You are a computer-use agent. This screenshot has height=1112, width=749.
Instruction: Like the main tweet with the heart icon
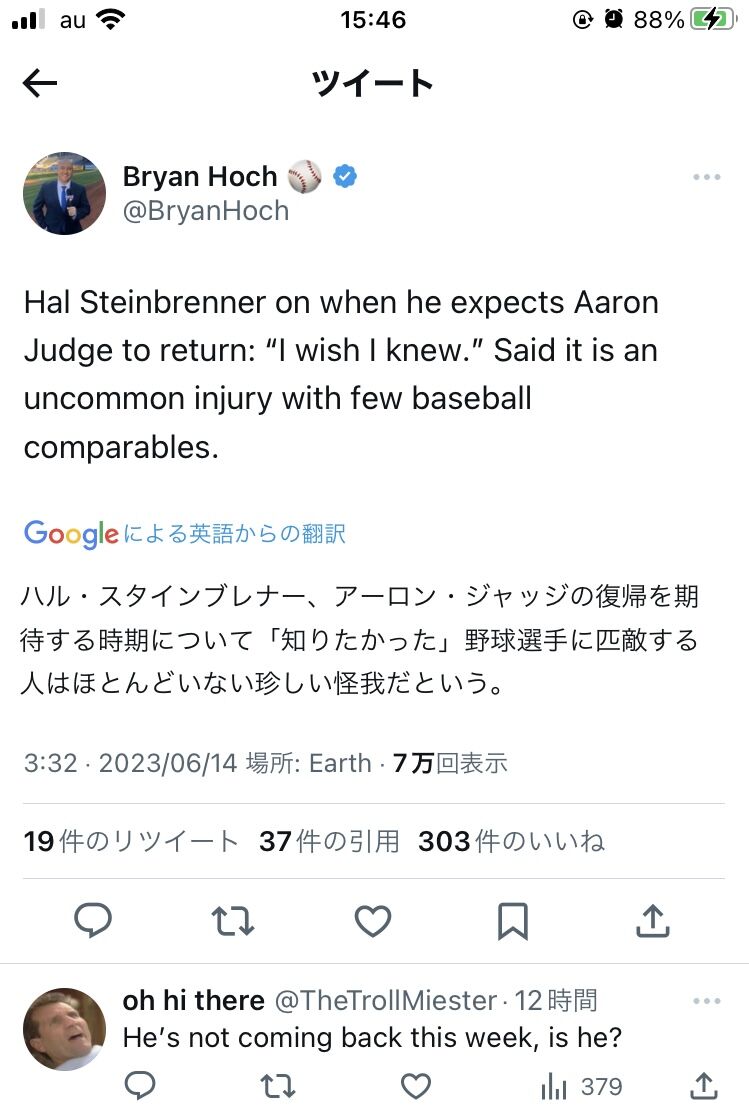(x=372, y=921)
